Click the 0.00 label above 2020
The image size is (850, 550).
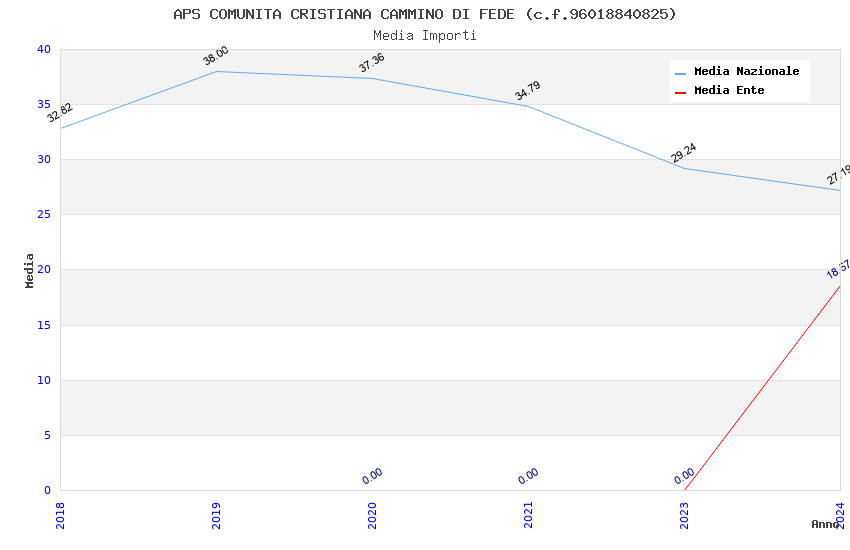tap(372, 476)
